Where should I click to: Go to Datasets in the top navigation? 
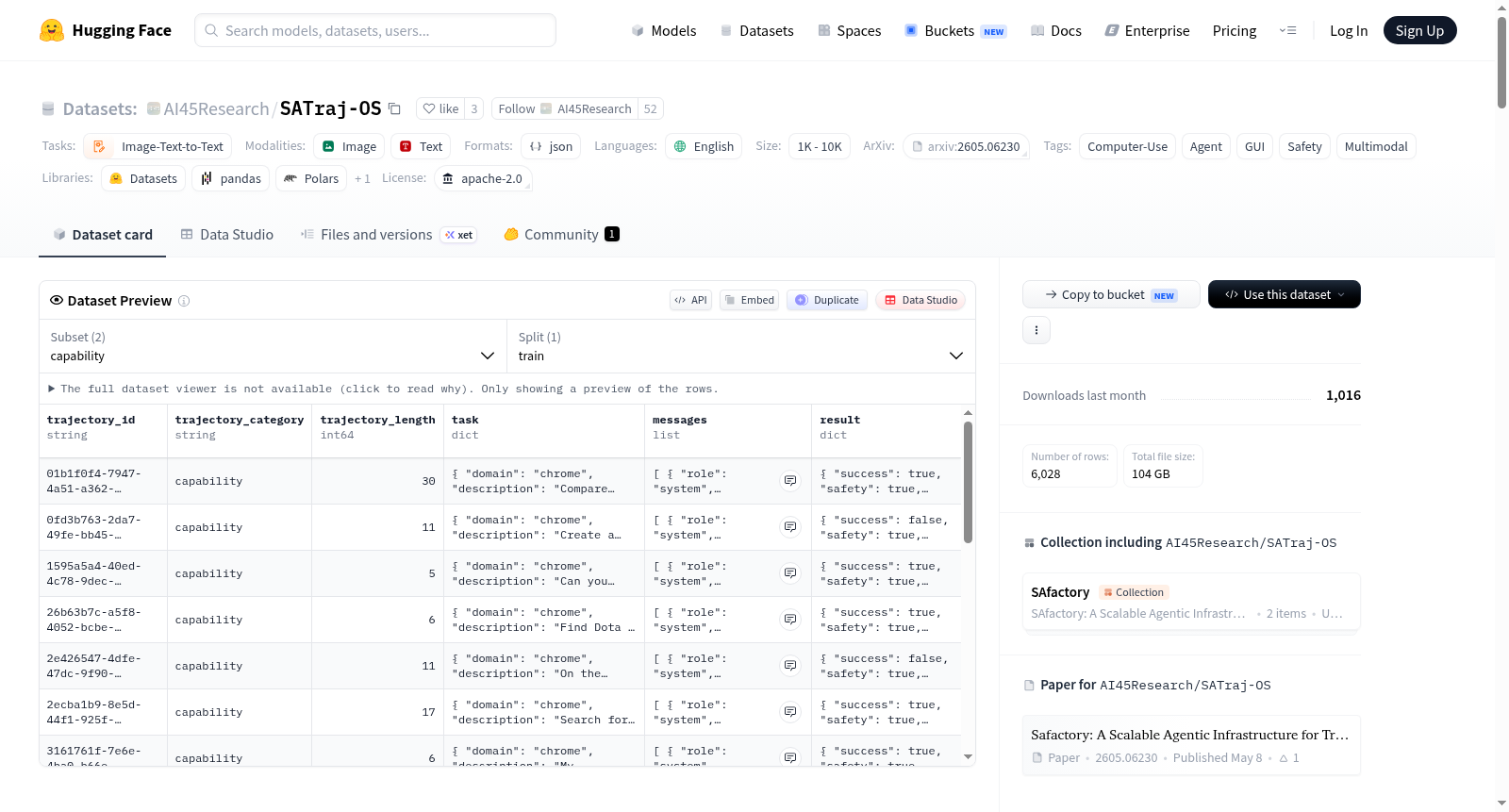pyautogui.click(x=757, y=30)
